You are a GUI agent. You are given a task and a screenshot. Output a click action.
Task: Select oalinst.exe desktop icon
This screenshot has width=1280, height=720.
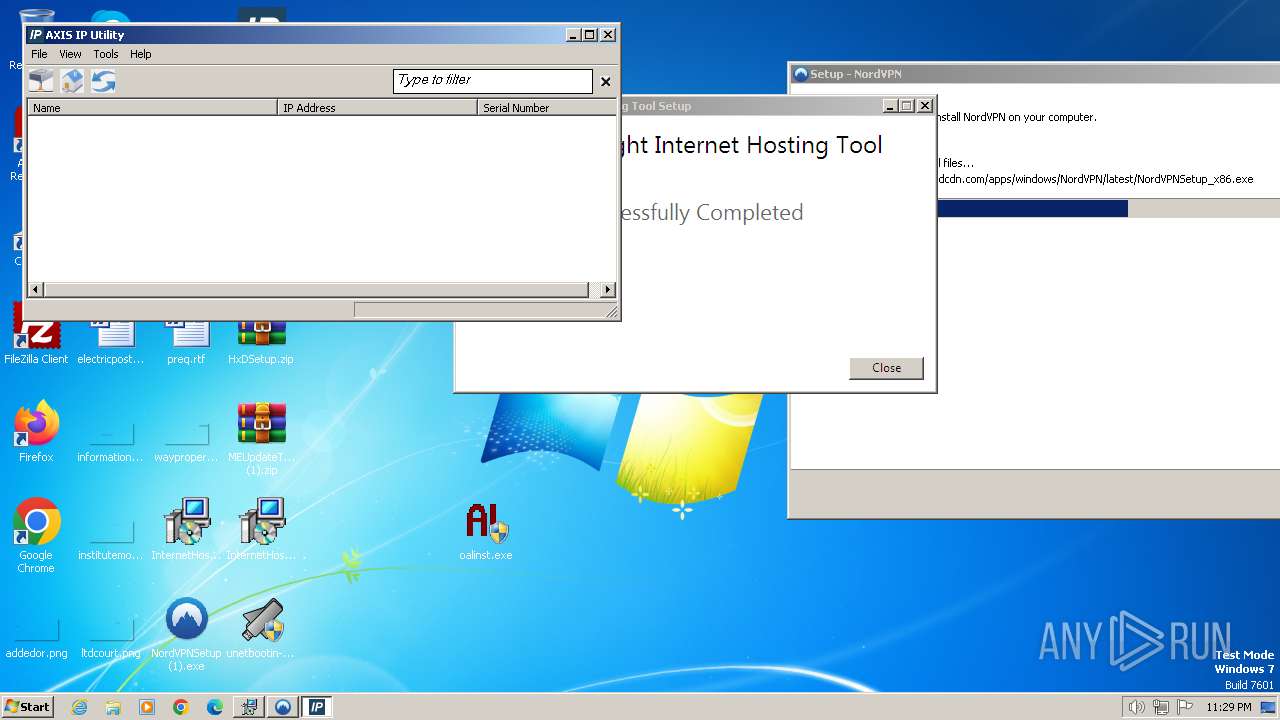pos(486,531)
